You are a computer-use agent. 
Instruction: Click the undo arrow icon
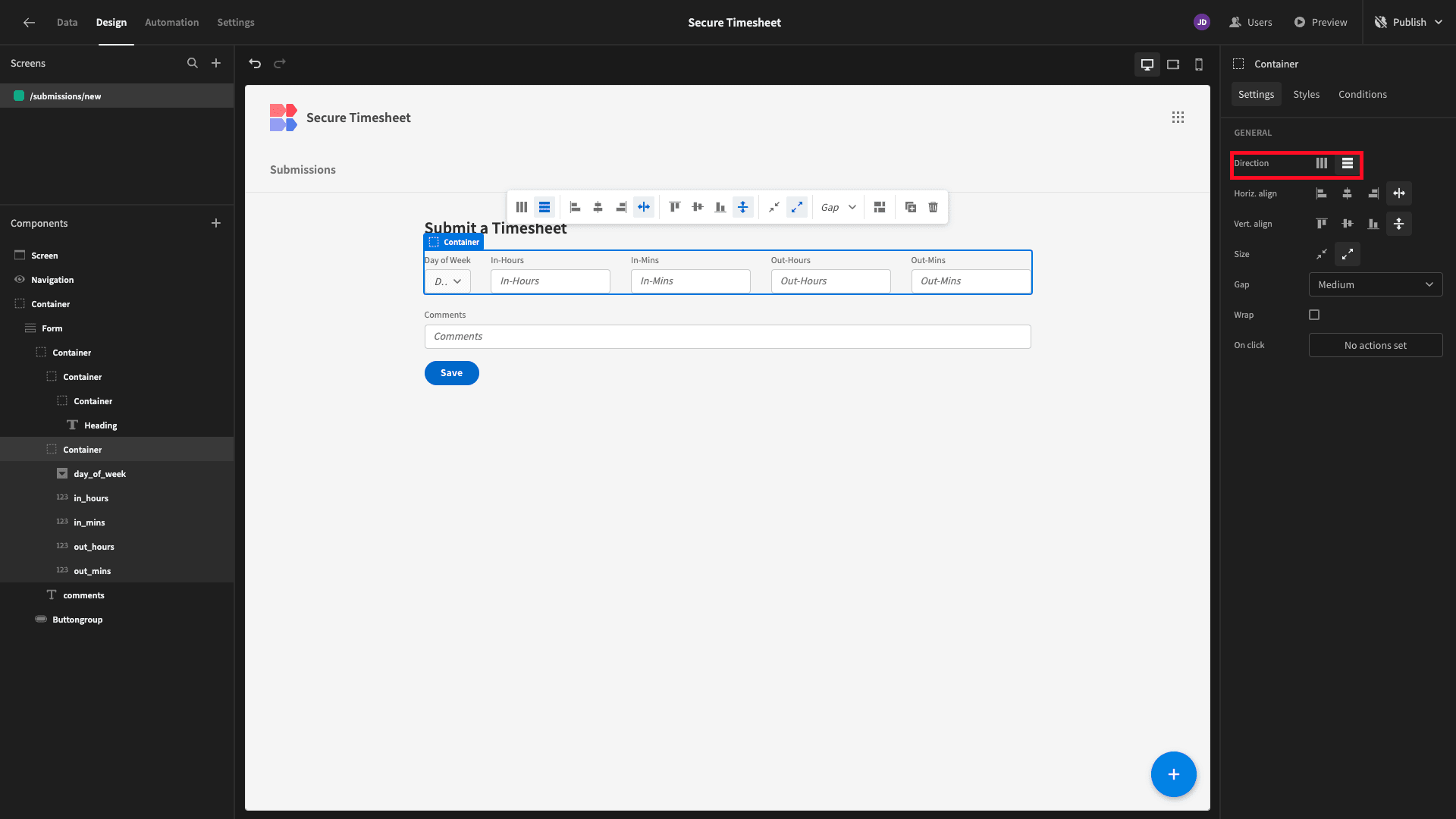pos(255,64)
